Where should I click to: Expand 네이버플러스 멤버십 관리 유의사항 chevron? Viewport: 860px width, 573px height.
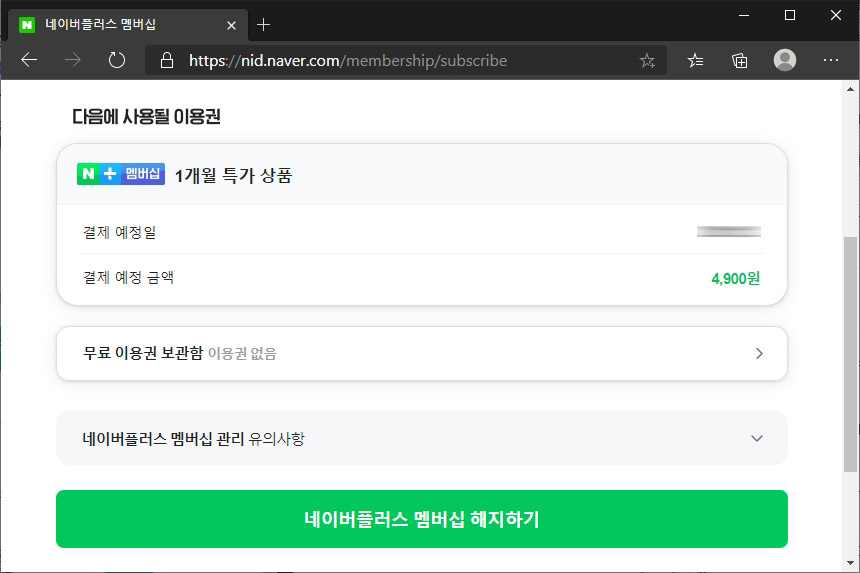coord(757,439)
